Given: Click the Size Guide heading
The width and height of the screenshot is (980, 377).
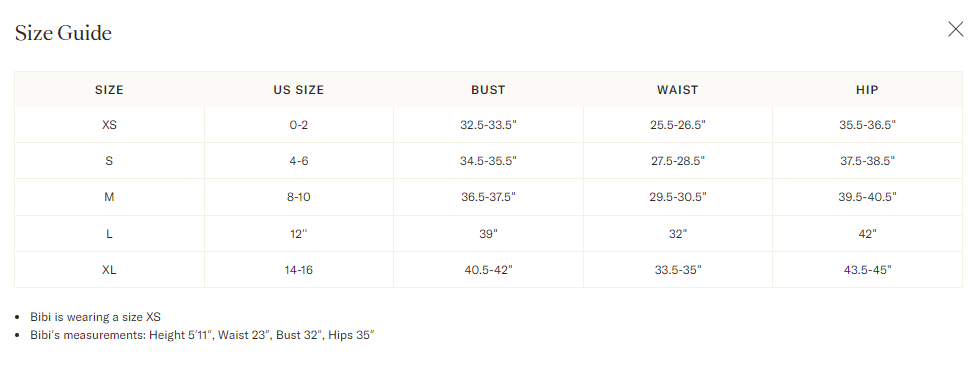Looking at the screenshot, I should [x=63, y=33].
